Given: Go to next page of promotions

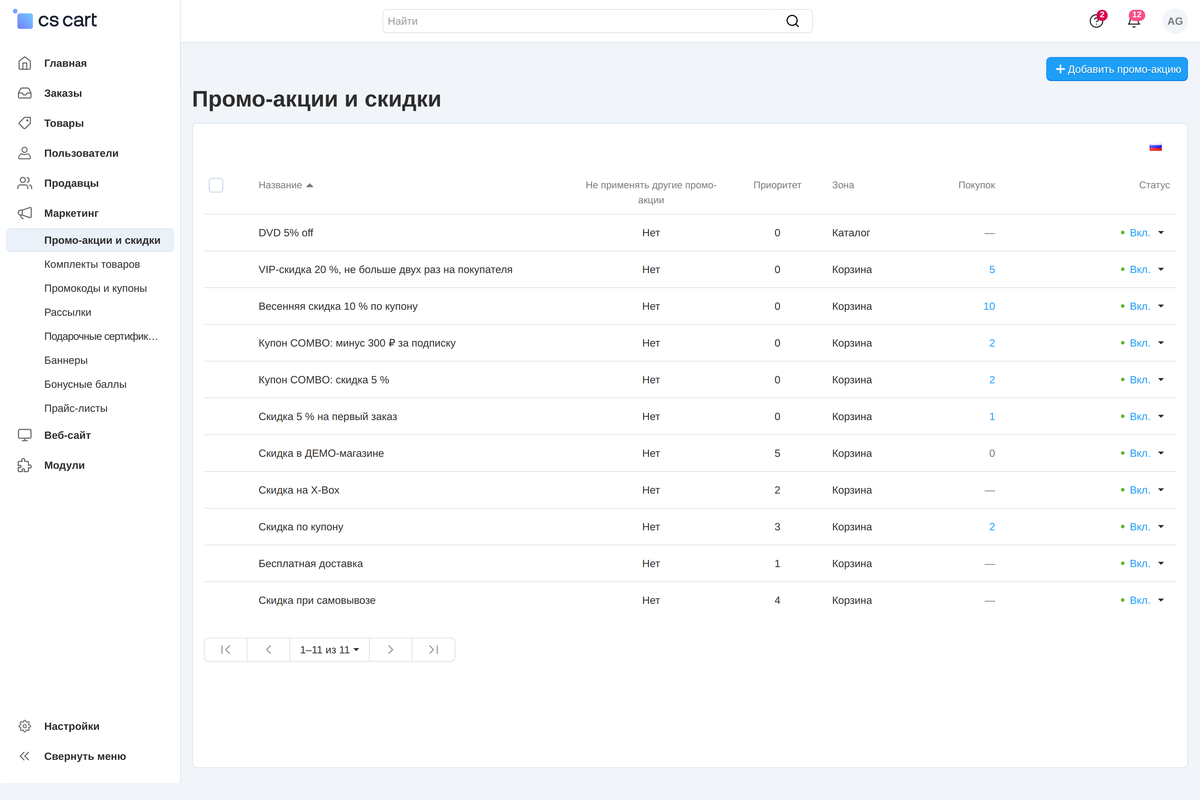Looking at the screenshot, I should pyautogui.click(x=391, y=650).
